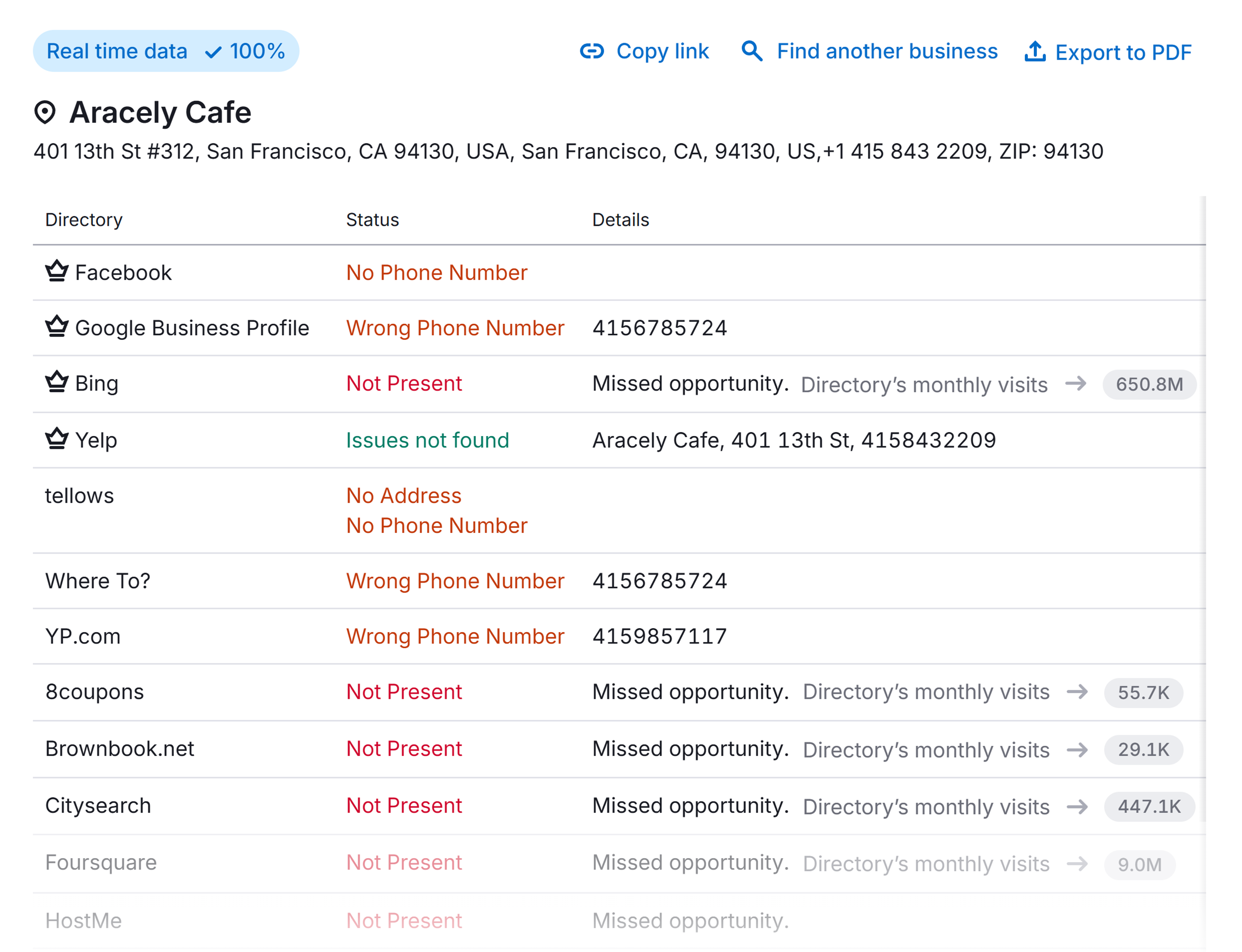
Task: Click phone number 4156785724 in Google Business Profile row
Action: 660,328
